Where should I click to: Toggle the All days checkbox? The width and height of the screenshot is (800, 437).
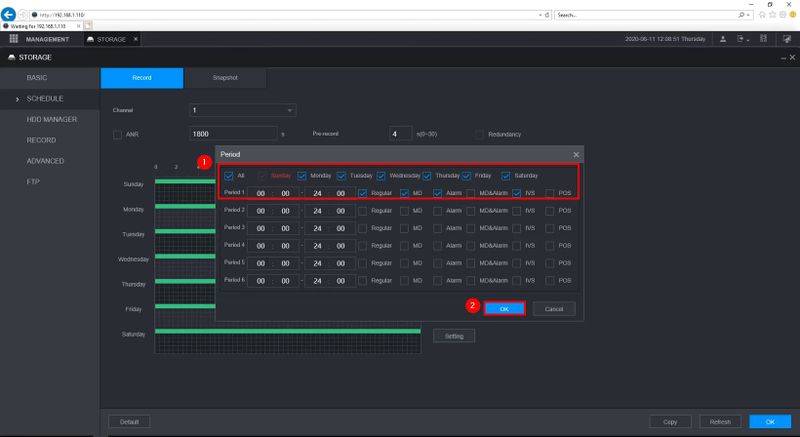tap(229, 176)
